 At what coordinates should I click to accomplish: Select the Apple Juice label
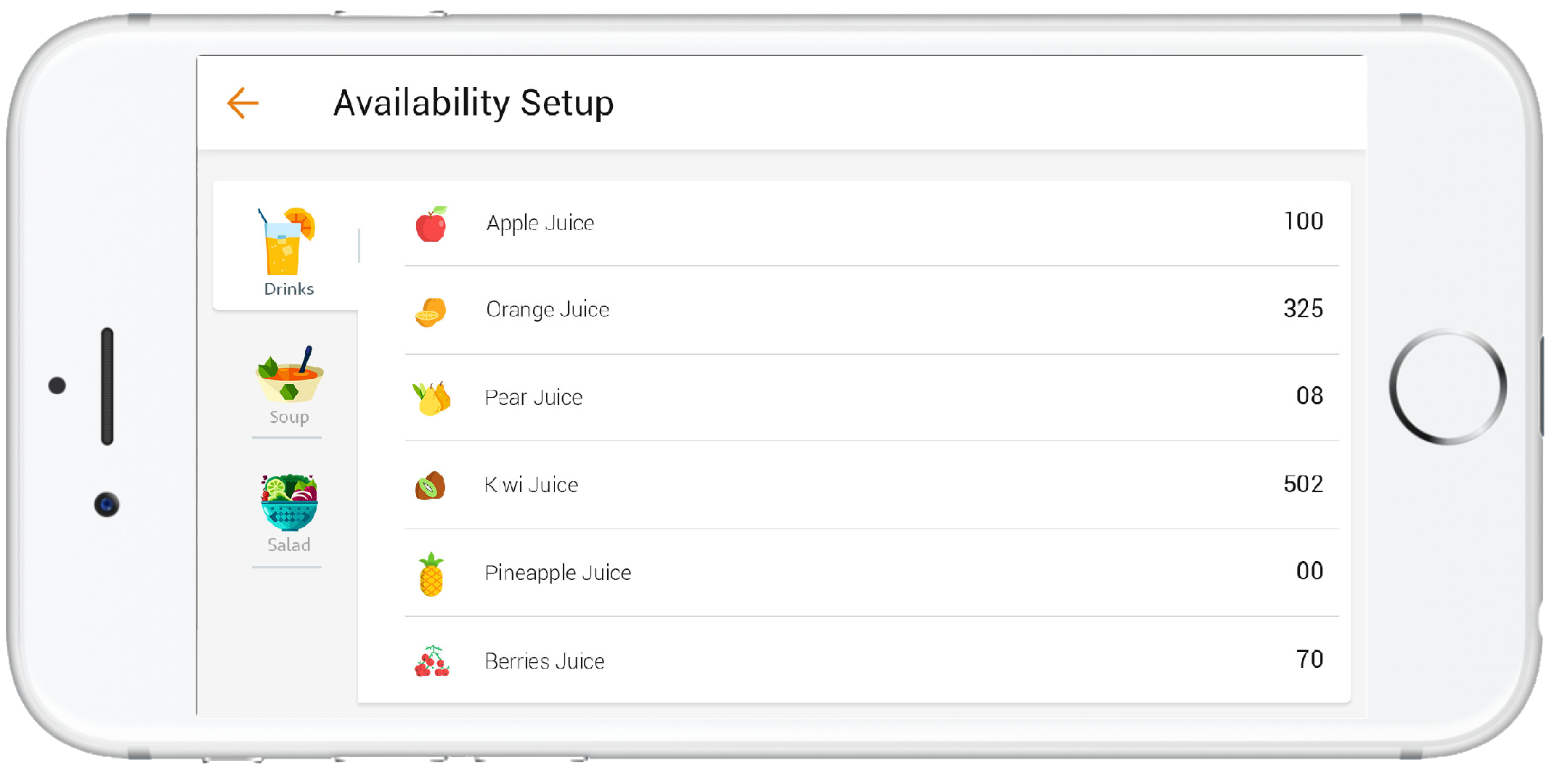click(540, 224)
